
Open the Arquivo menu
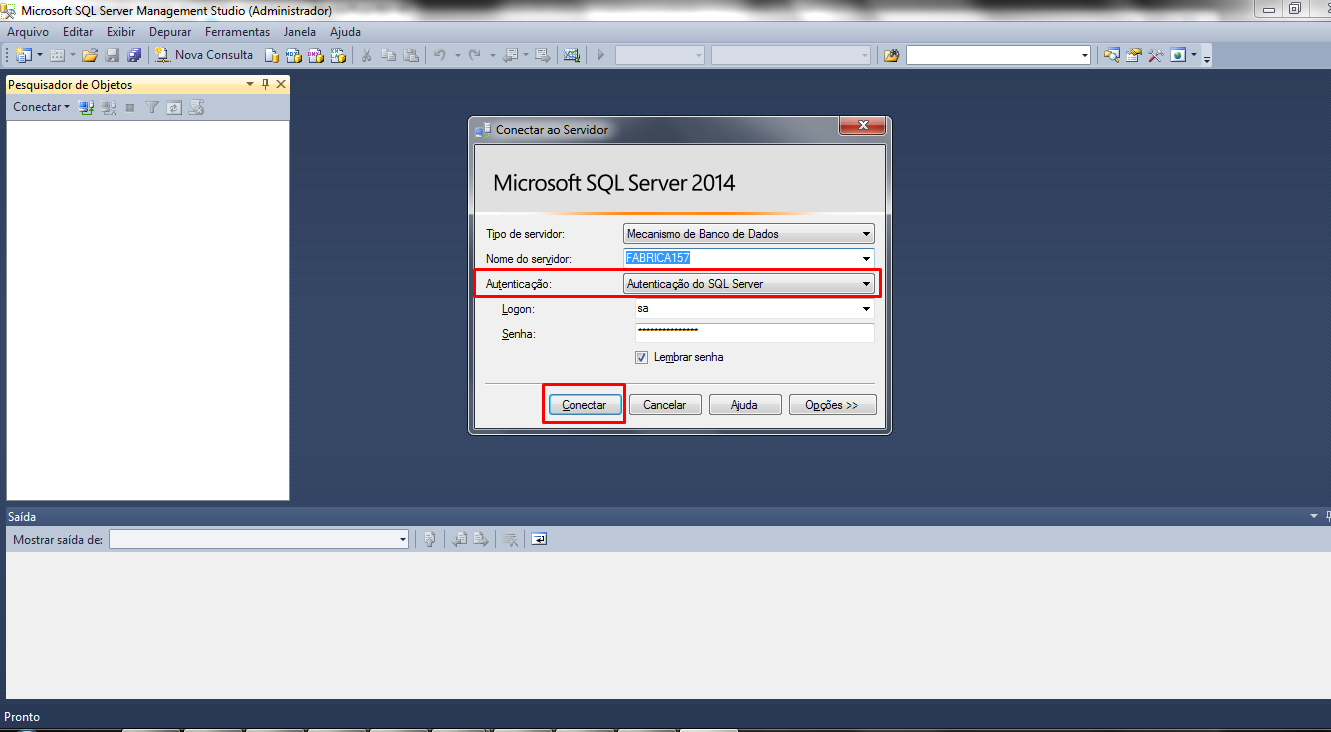(28, 32)
